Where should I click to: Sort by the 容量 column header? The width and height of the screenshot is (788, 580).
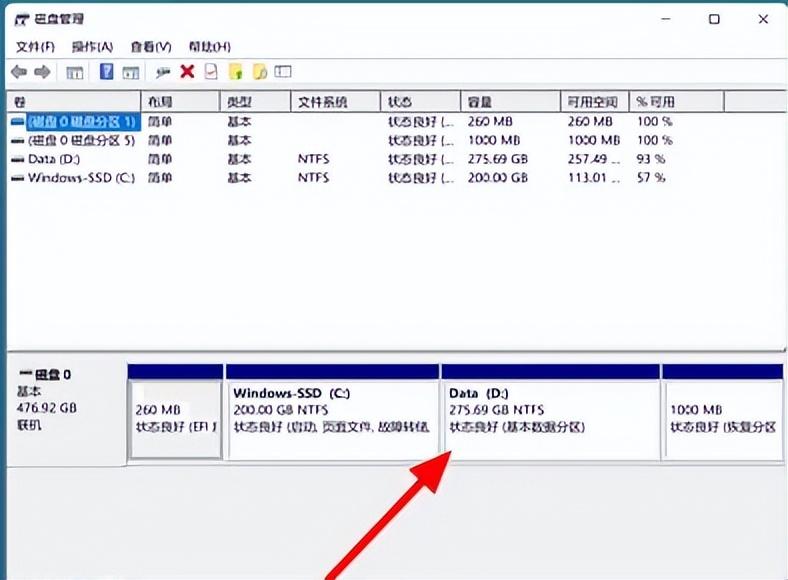click(480, 102)
